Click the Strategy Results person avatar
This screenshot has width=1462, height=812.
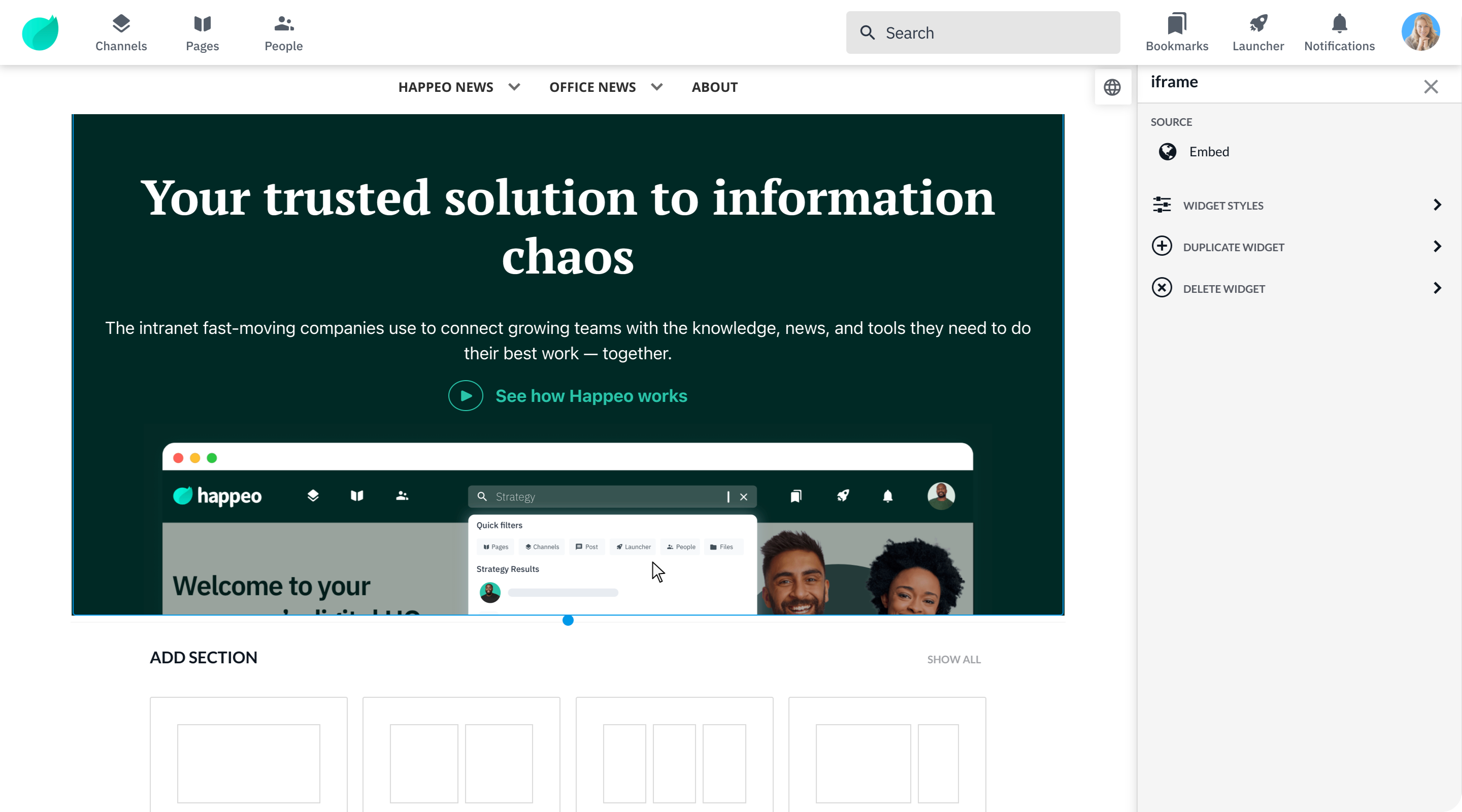pos(490,592)
